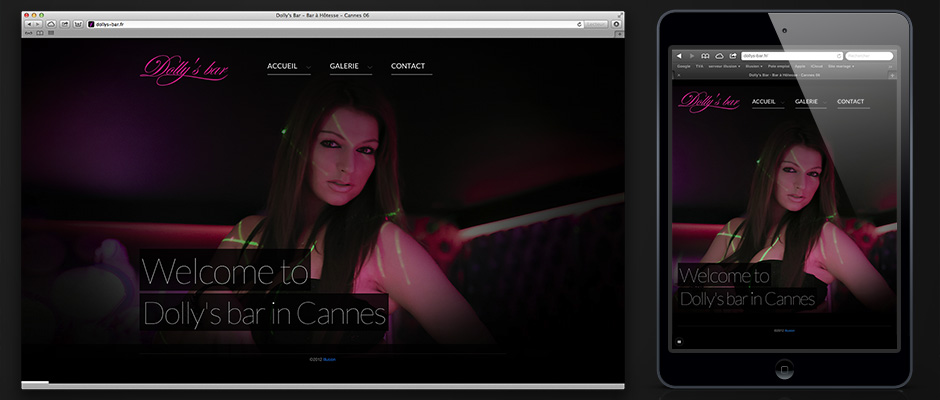The image size is (940, 400).
Task: Expand the GALERIE dropdown chevron on desktop site
Action: (370, 67)
